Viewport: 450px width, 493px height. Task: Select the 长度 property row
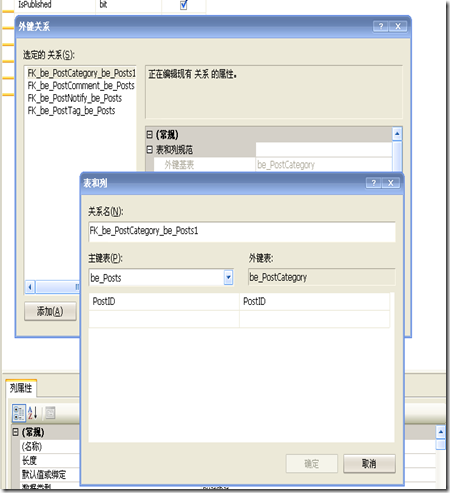coord(50,461)
